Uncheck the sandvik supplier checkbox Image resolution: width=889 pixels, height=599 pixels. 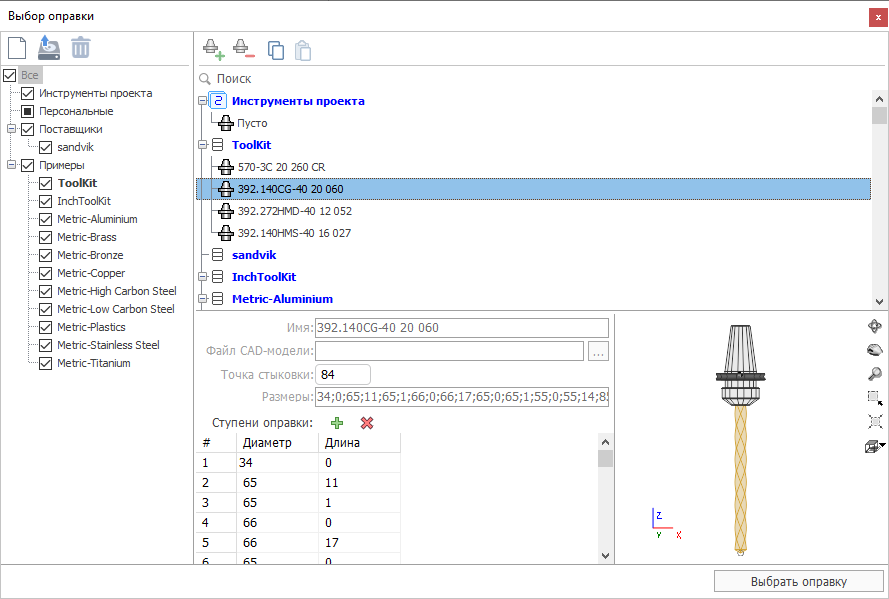tap(46, 147)
